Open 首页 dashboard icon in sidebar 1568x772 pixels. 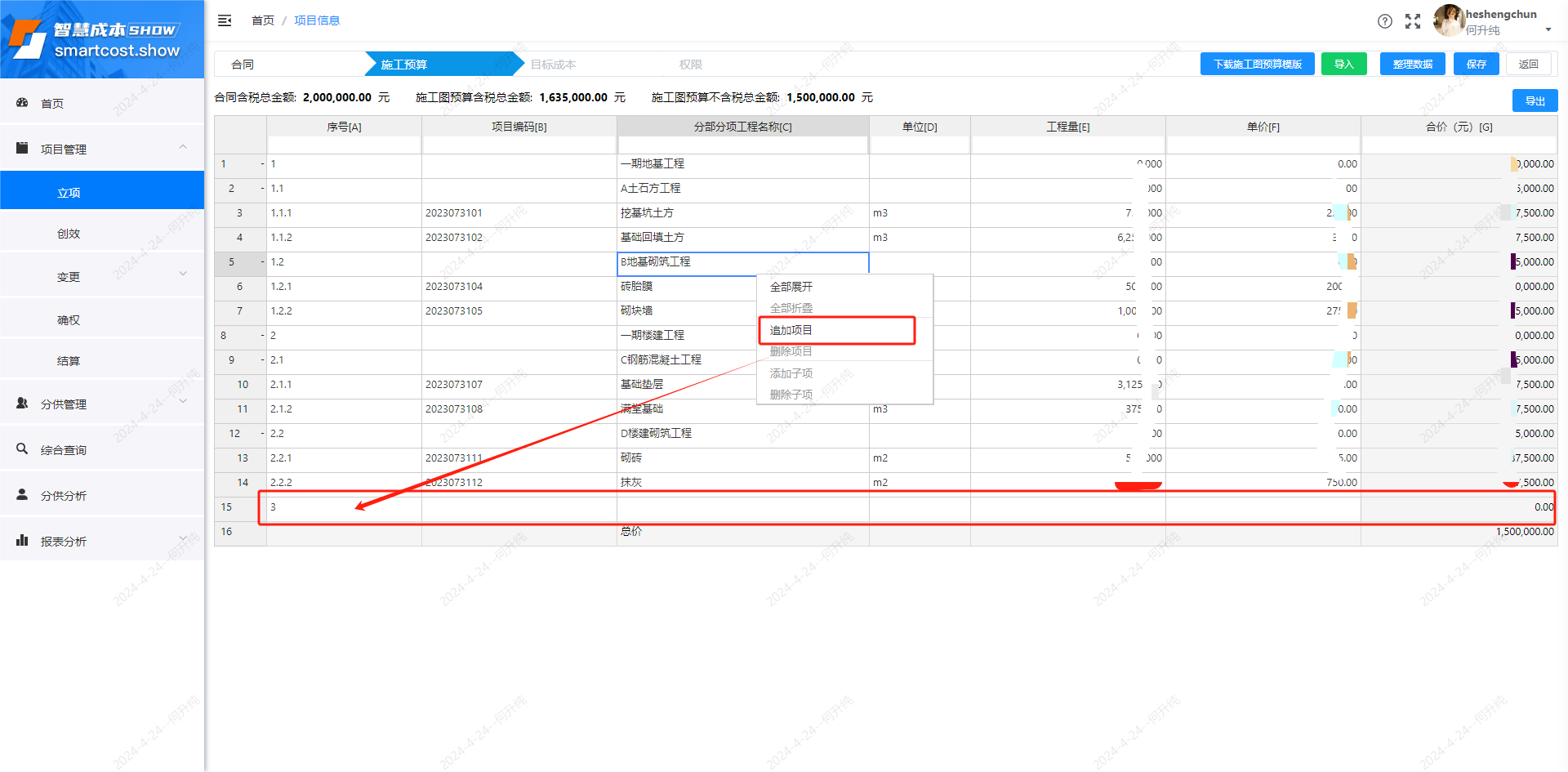pyautogui.click(x=23, y=103)
